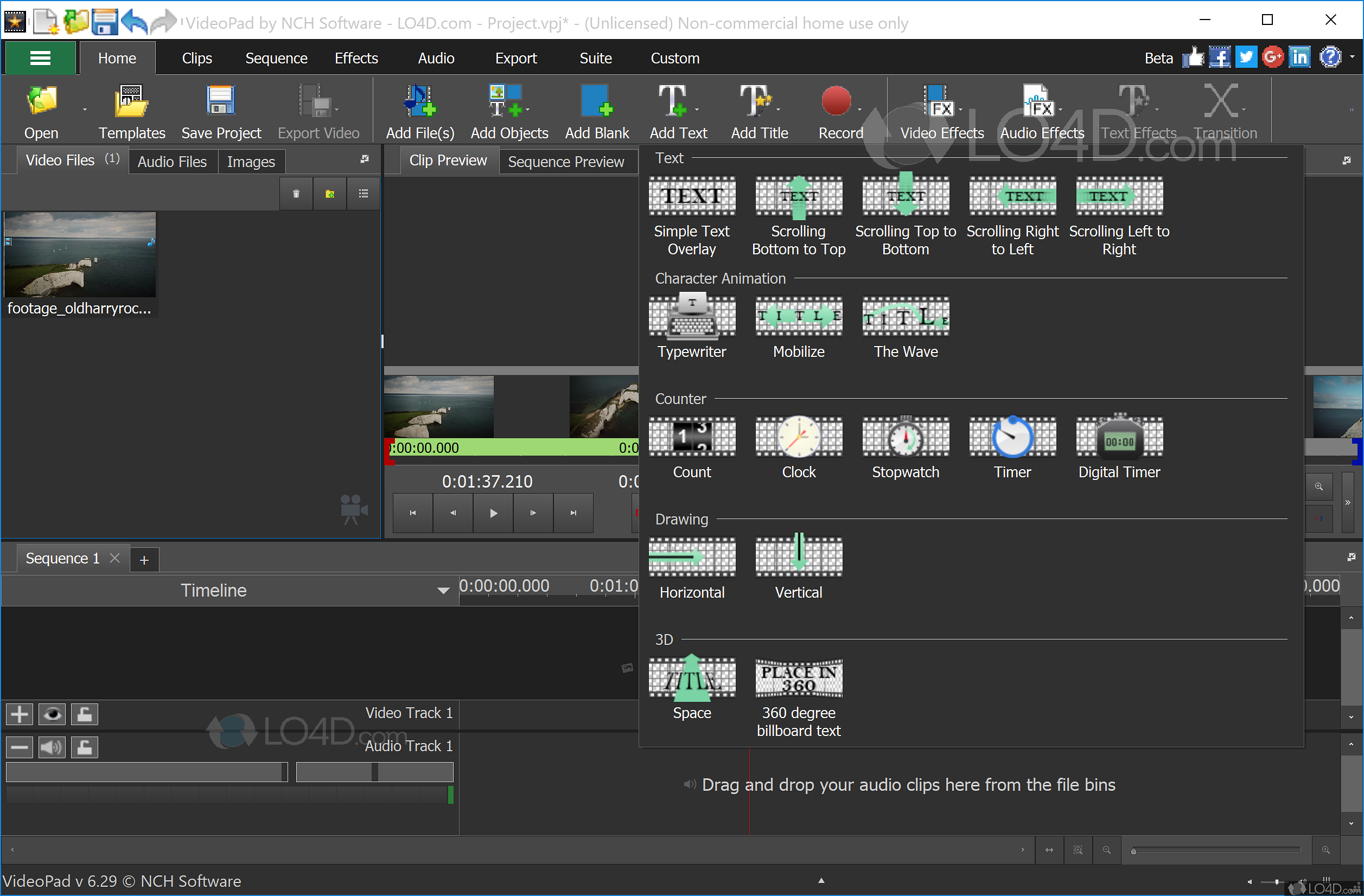Open the Add Text dropdown arrow

tap(697, 110)
